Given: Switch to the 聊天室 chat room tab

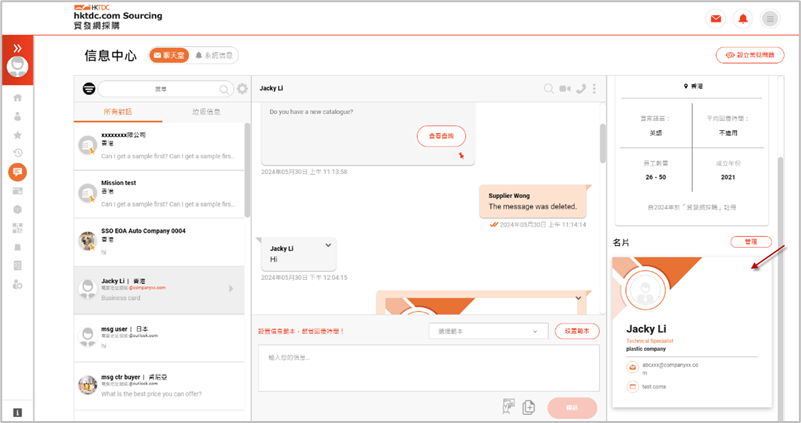Looking at the screenshot, I should (169, 55).
